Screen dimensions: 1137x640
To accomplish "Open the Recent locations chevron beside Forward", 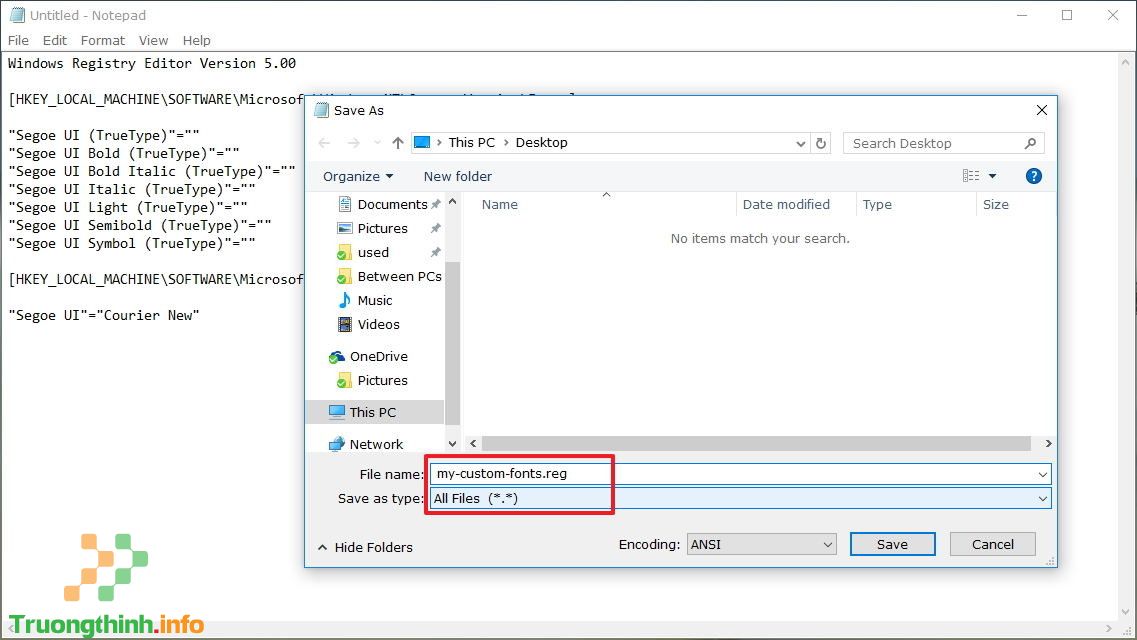I will tap(377, 143).
